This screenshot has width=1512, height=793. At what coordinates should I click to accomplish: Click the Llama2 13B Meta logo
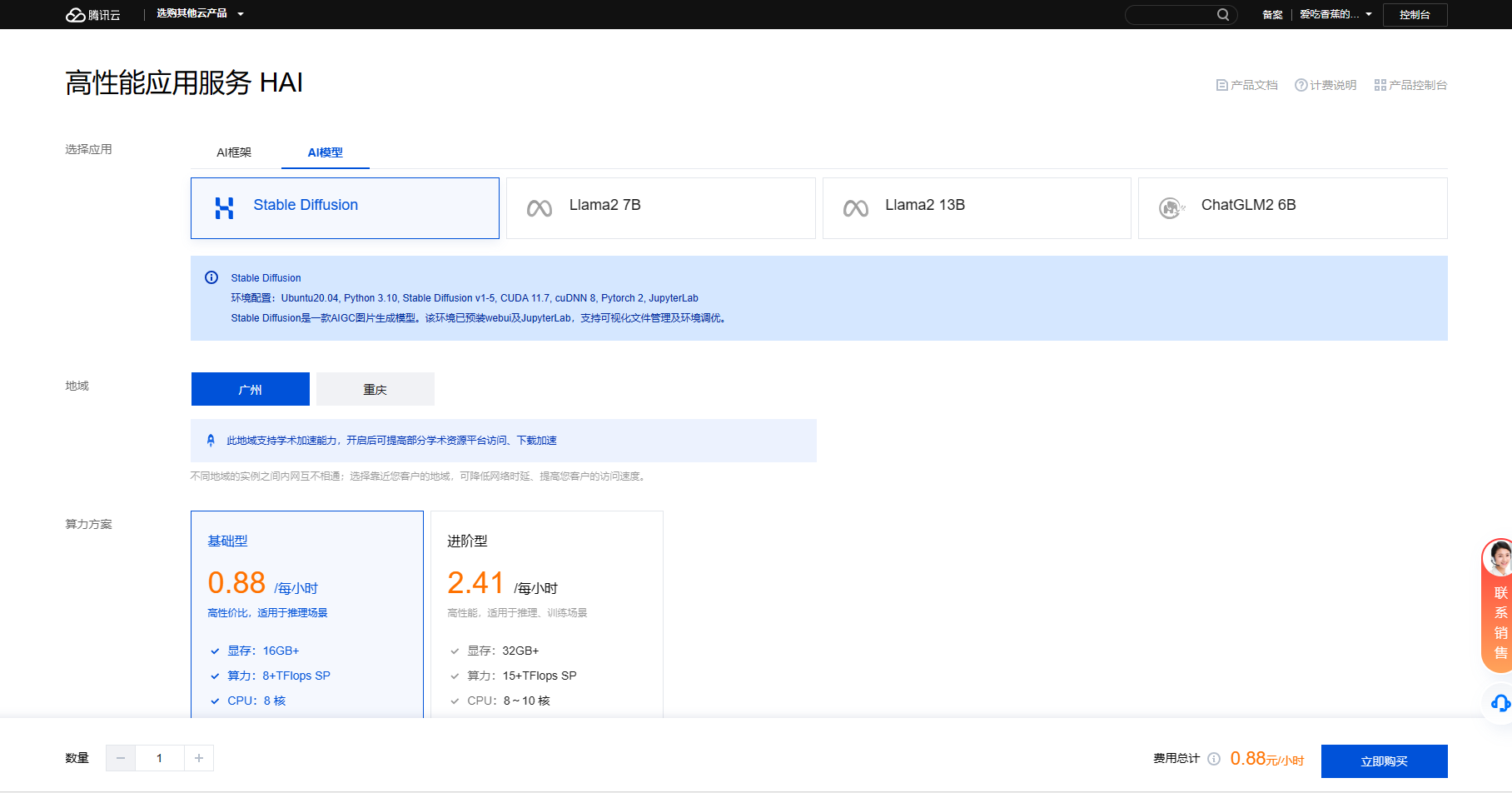(x=856, y=208)
